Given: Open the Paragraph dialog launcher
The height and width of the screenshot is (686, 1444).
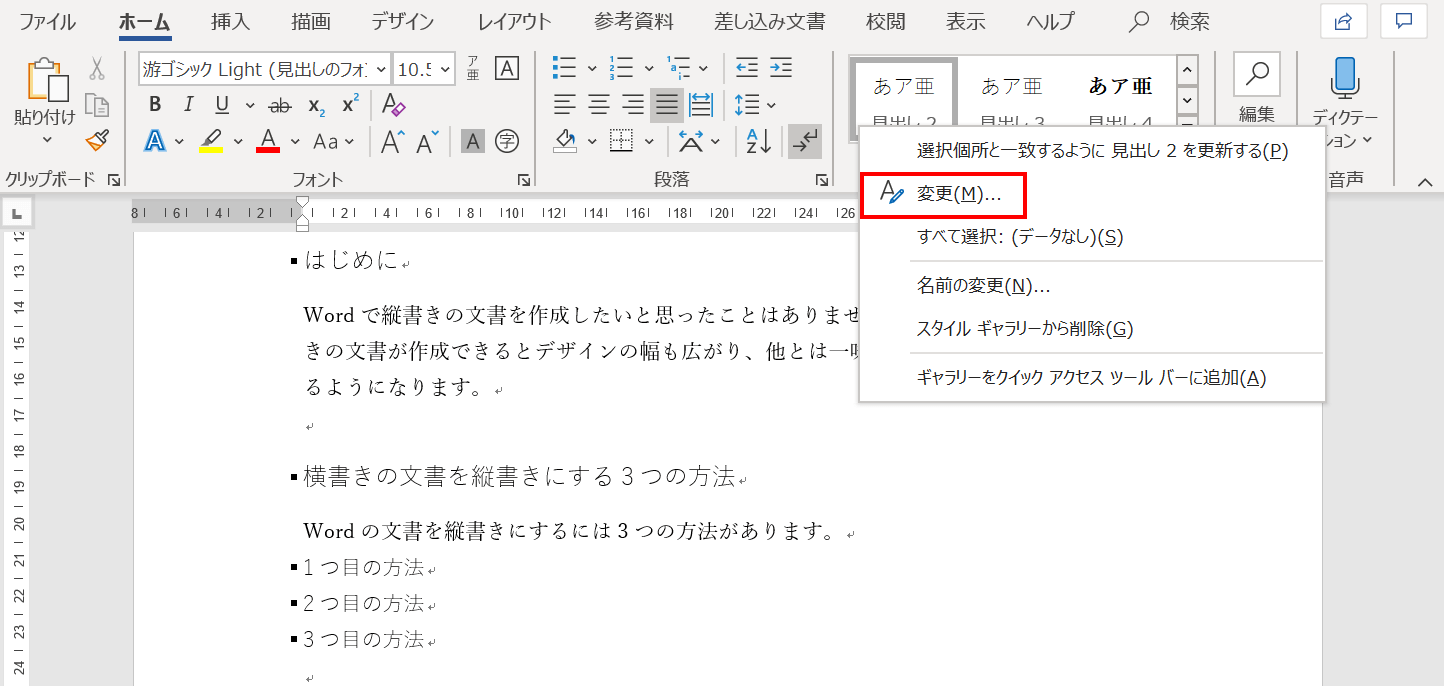Looking at the screenshot, I should 821,180.
